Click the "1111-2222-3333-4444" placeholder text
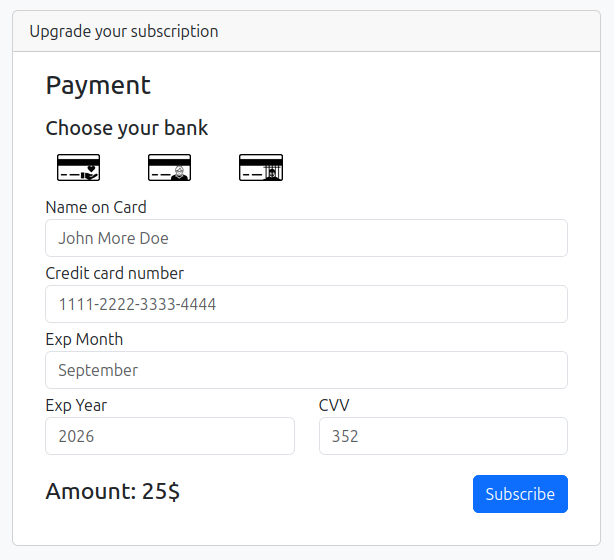 pos(137,304)
